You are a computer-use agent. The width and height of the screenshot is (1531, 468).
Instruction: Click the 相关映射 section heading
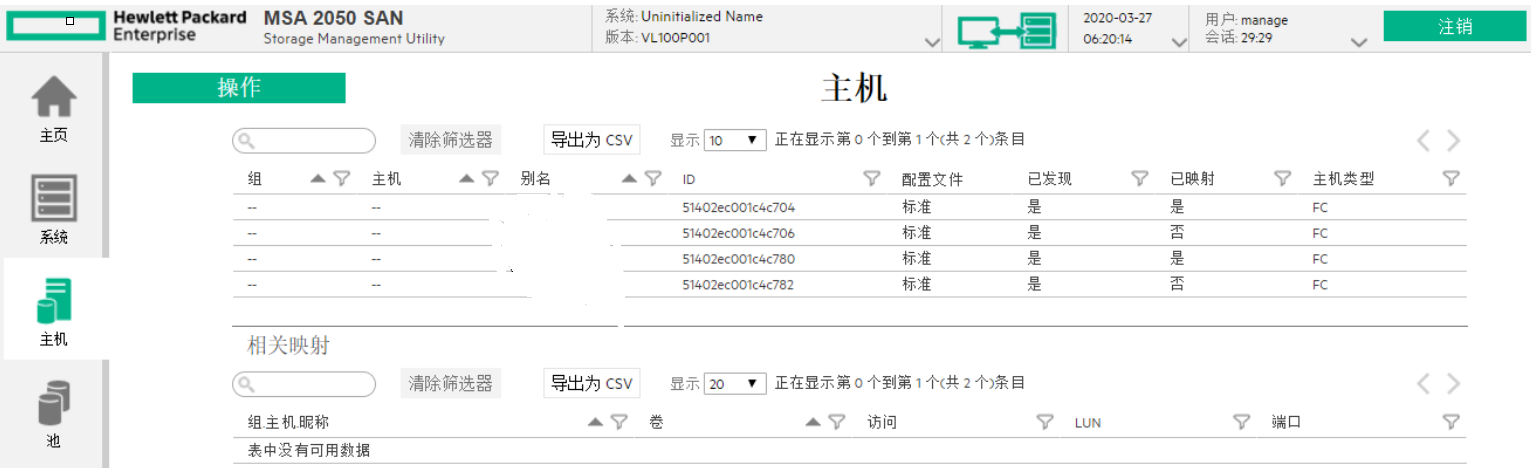289,346
